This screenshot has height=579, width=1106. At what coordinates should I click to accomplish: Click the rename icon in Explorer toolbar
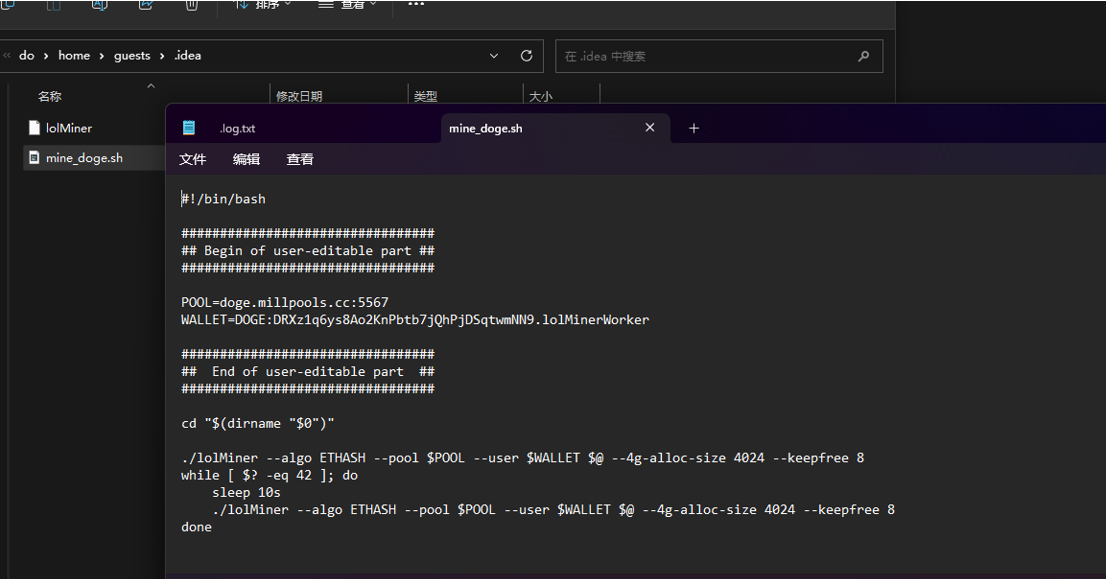pos(99,5)
